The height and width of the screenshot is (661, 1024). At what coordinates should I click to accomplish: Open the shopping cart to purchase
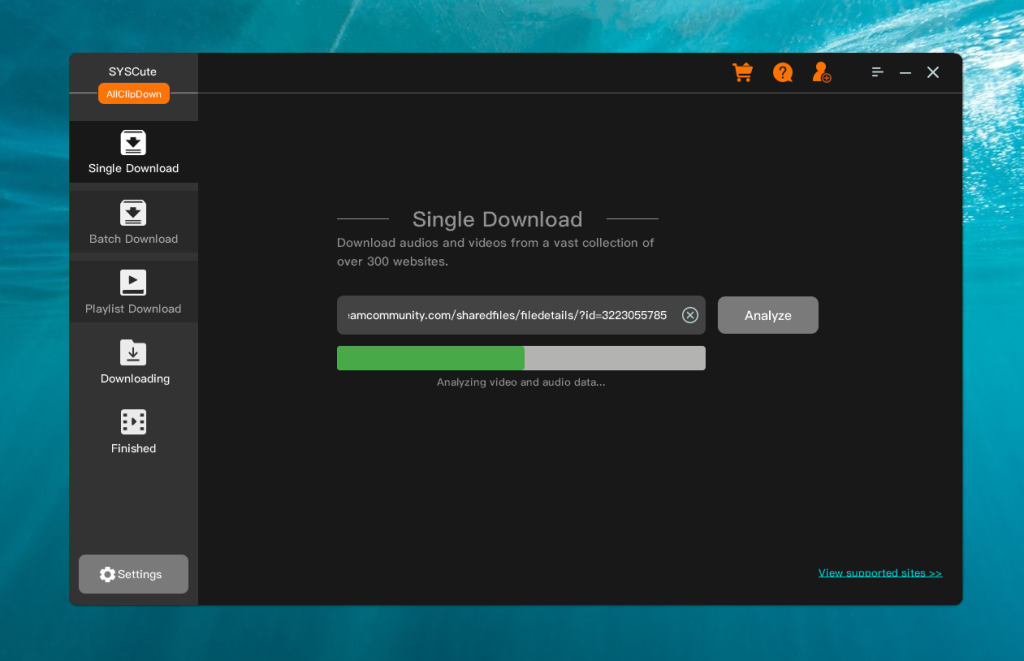coord(742,72)
